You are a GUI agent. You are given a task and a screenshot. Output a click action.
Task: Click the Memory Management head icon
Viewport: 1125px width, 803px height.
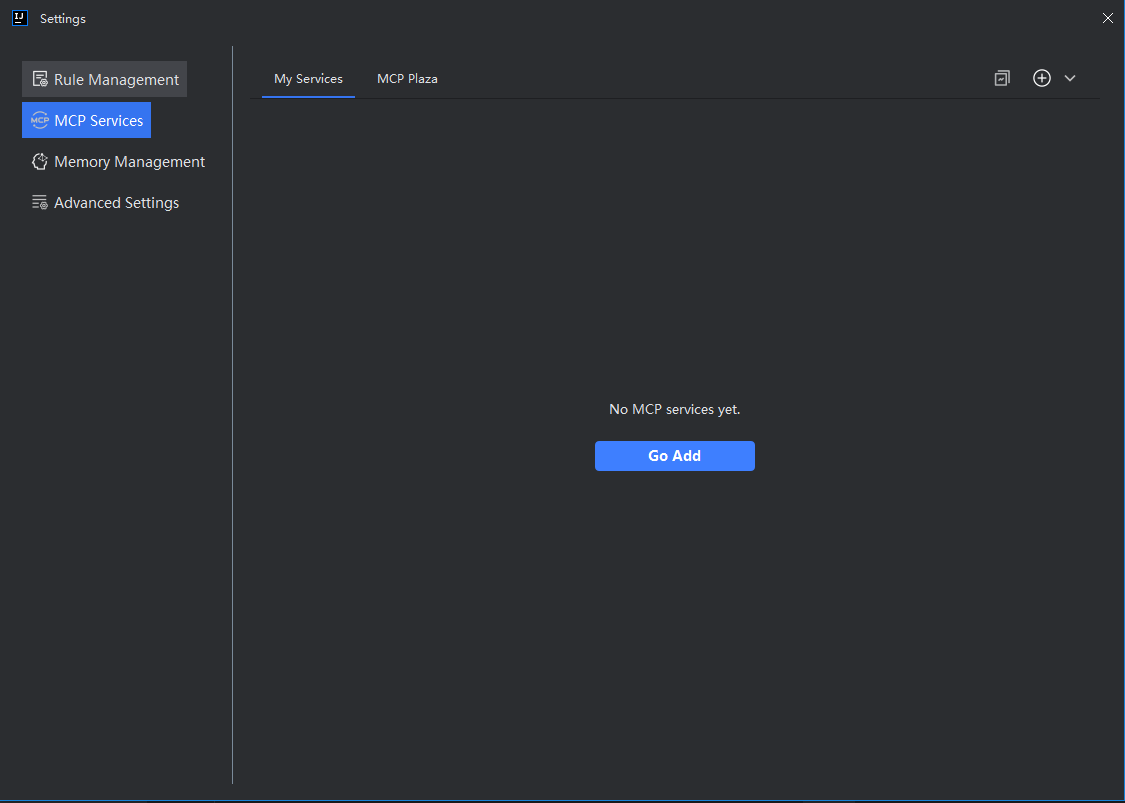[40, 162]
